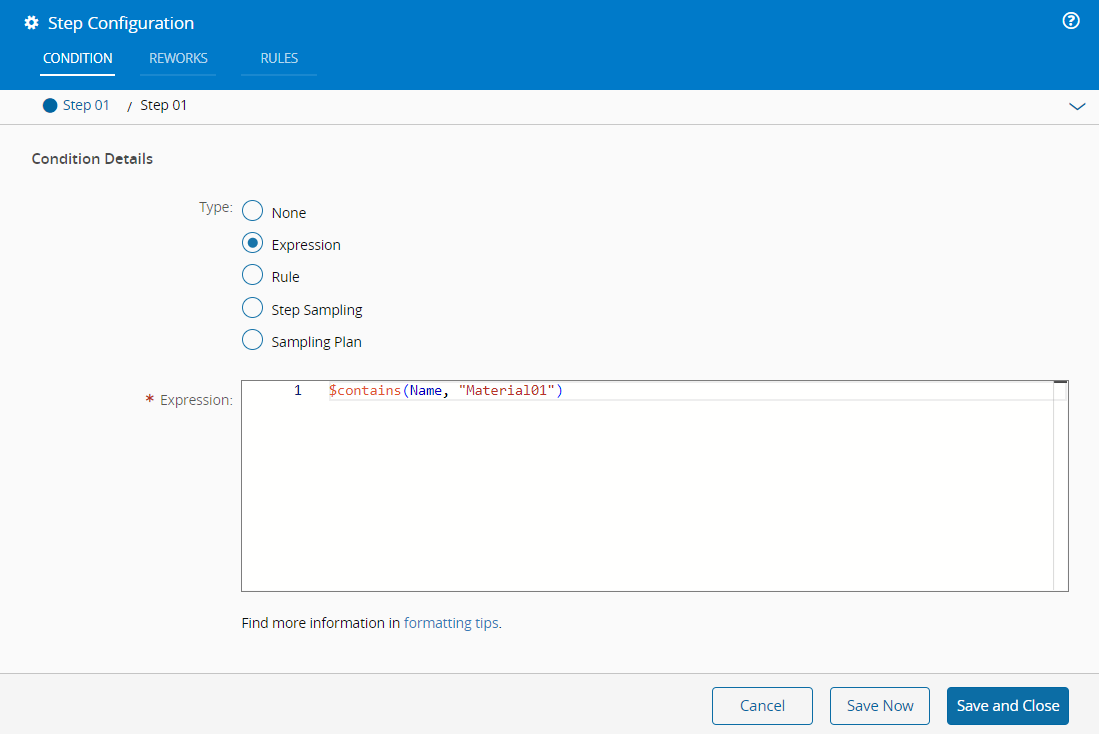The height and width of the screenshot is (734, 1099).
Task: Select the None condition type
Action: 253,211
